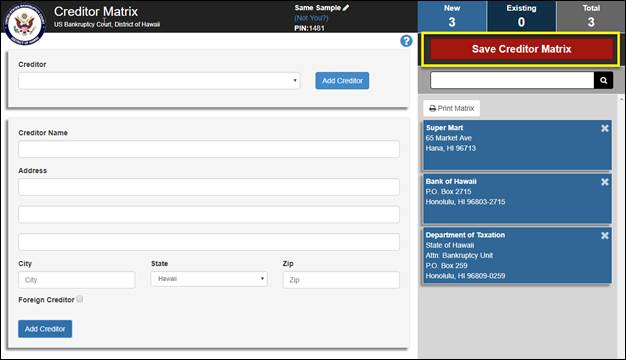Open the Creditor dropdown list

(159, 81)
